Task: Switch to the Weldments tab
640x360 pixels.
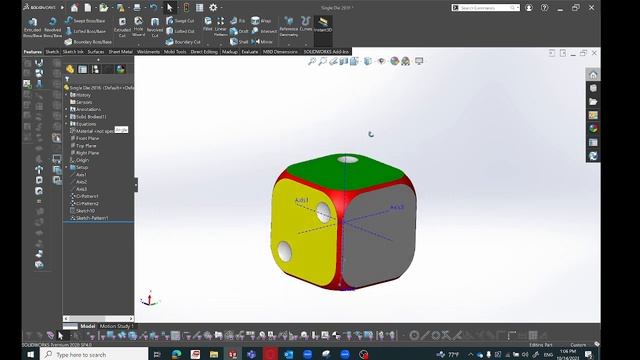Action: pos(148,52)
